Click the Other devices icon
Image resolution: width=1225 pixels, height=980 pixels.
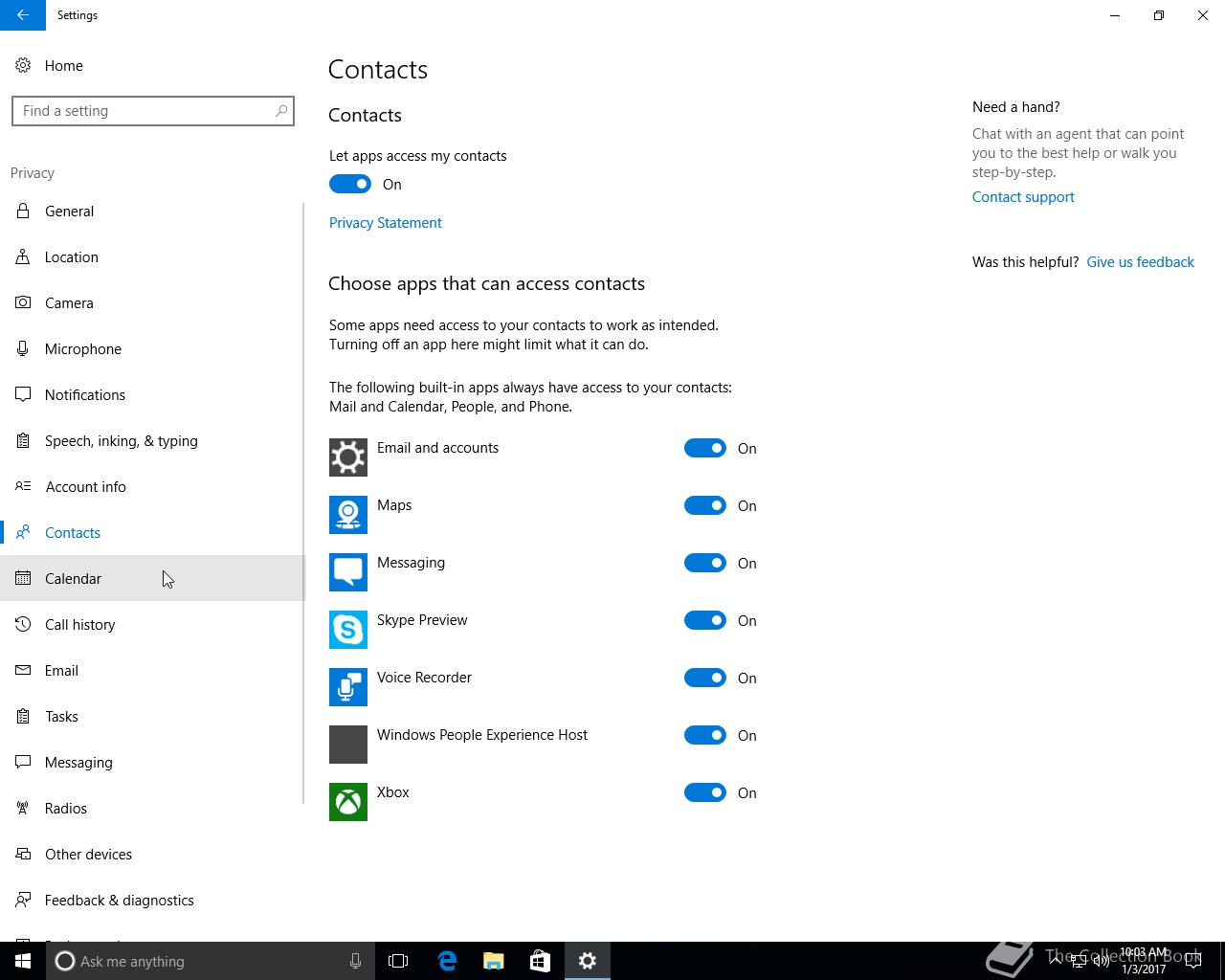[x=23, y=855]
